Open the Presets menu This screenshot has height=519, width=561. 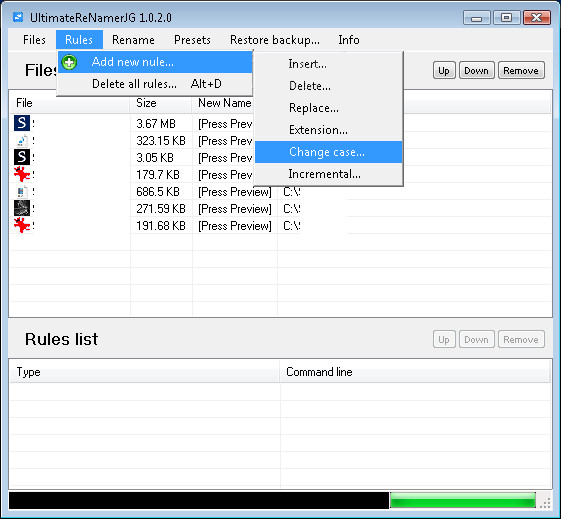pyautogui.click(x=192, y=40)
